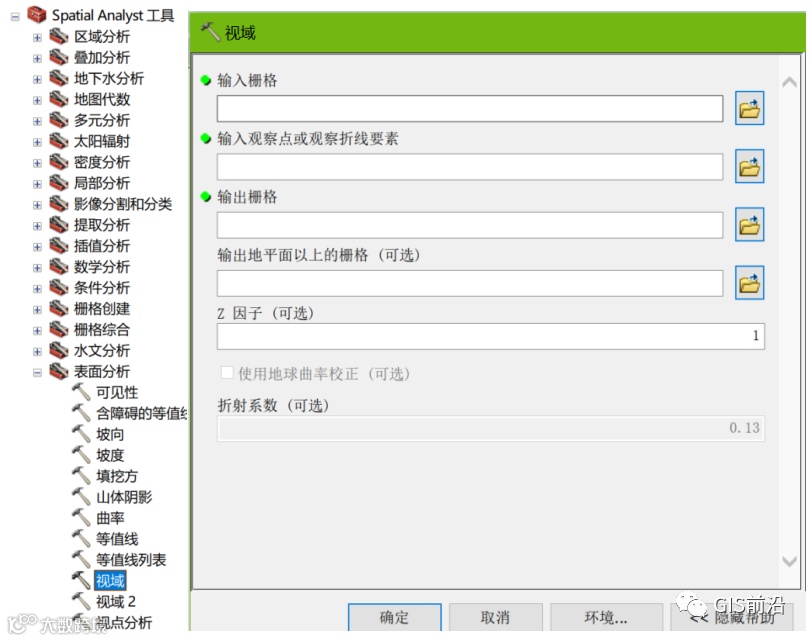Click the 曲率 tool hammer icon
812x641 pixels.
tap(81, 518)
